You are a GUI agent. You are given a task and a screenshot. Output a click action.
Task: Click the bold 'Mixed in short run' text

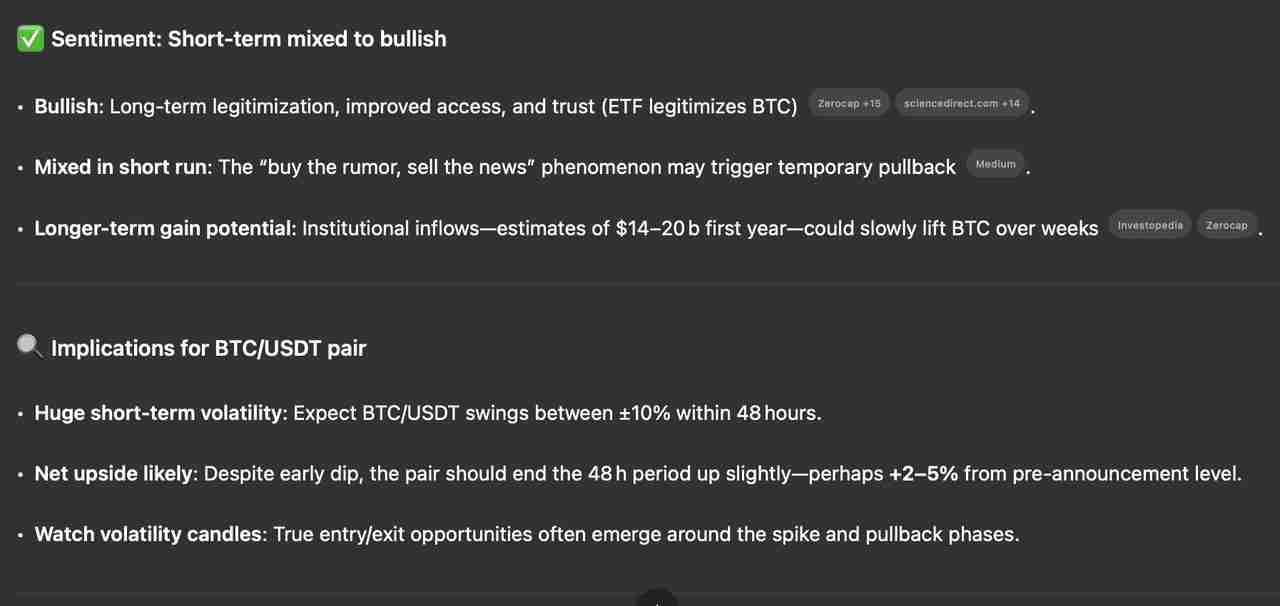(120, 167)
